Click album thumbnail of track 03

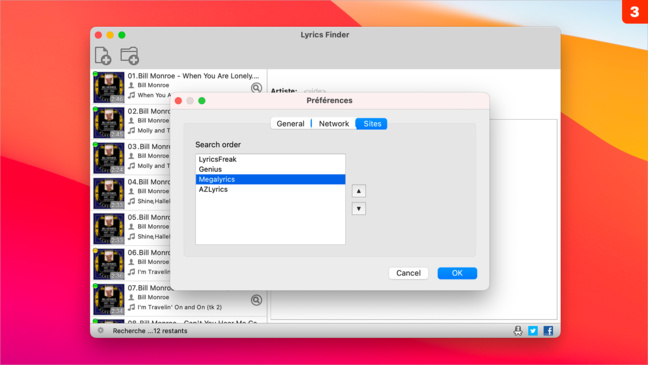point(109,158)
